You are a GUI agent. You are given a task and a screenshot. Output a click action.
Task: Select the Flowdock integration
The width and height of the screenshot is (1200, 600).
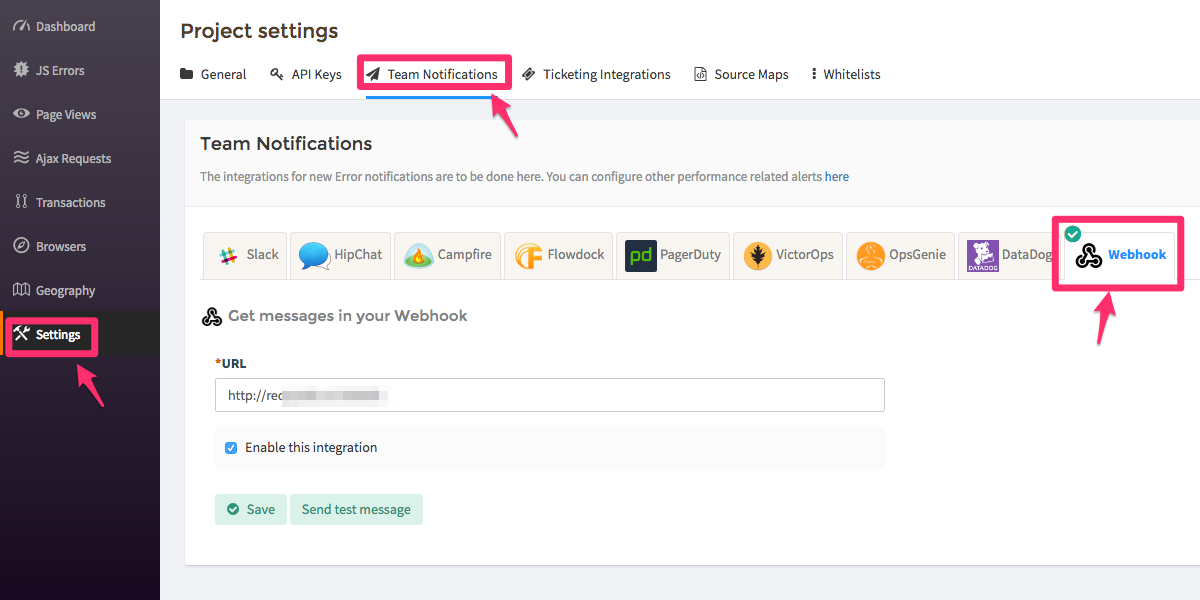[558, 255]
